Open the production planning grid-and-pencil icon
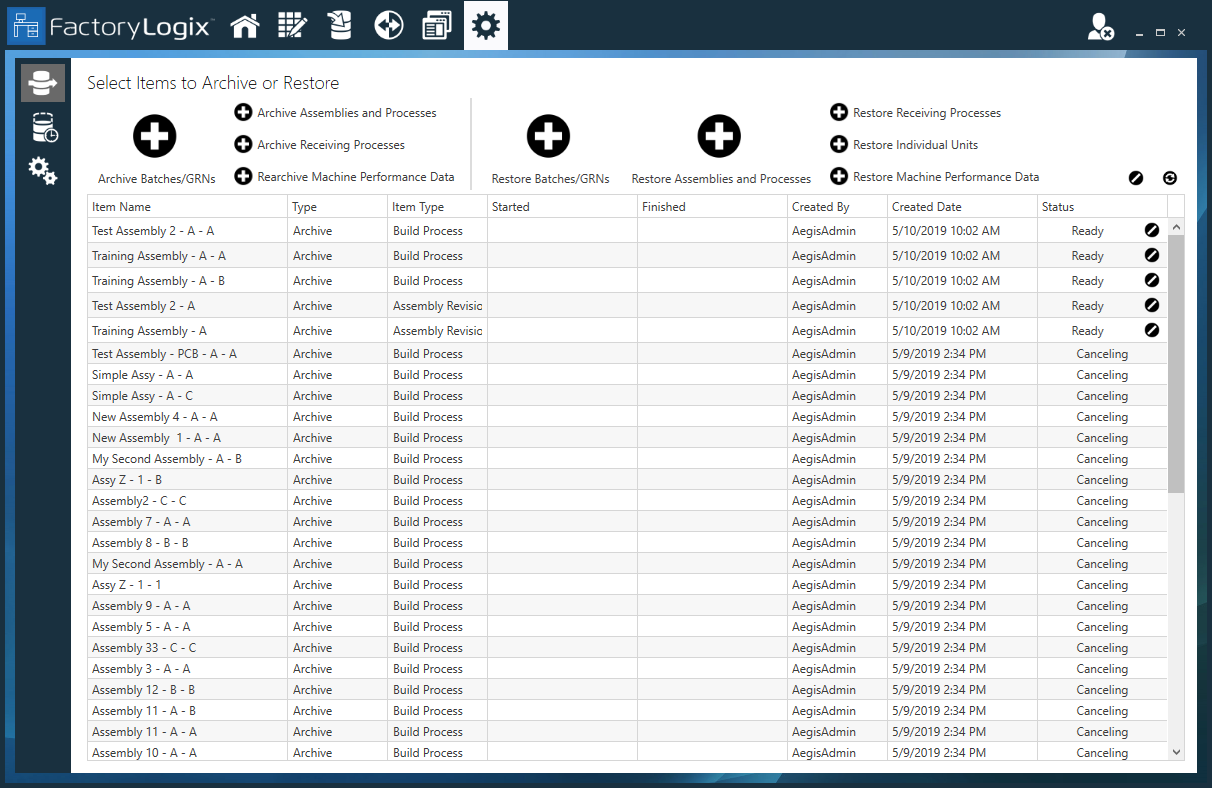 point(292,25)
